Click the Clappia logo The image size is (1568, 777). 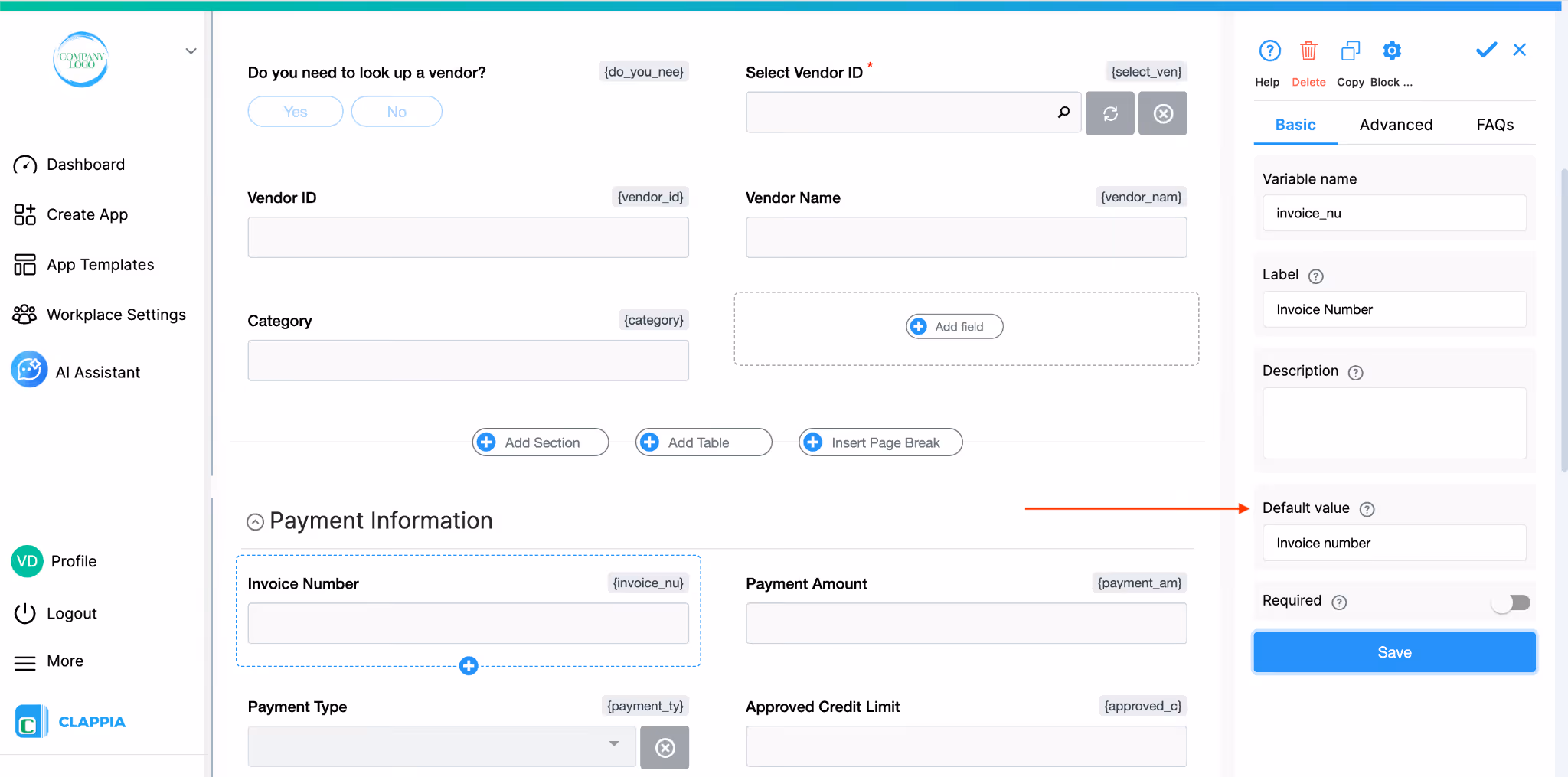point(70,721)
